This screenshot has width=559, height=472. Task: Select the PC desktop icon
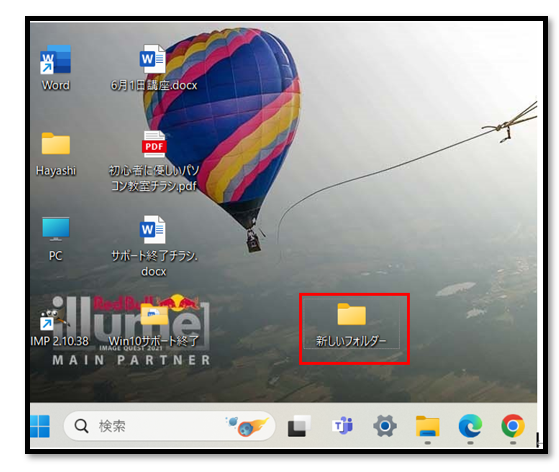click(56, 229)
